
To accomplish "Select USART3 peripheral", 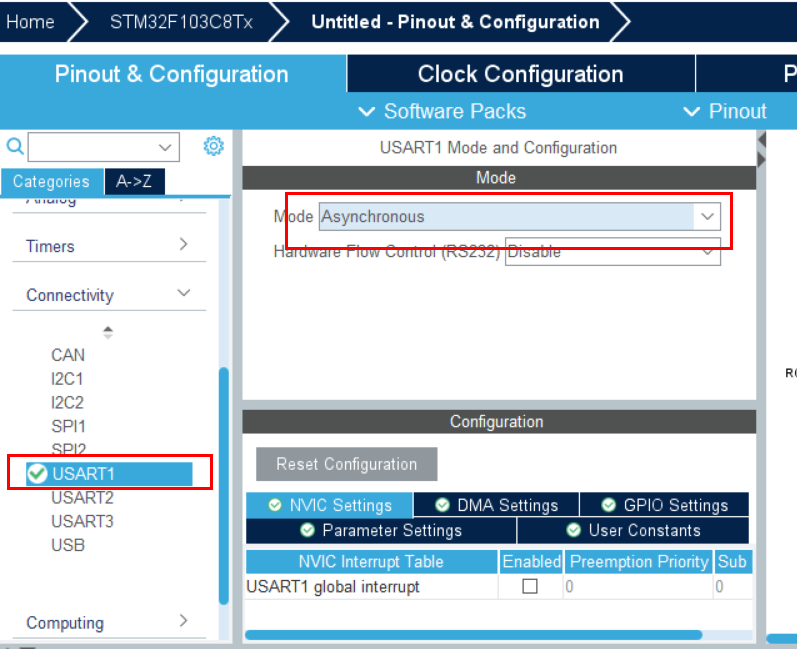I will pos(82,521).
